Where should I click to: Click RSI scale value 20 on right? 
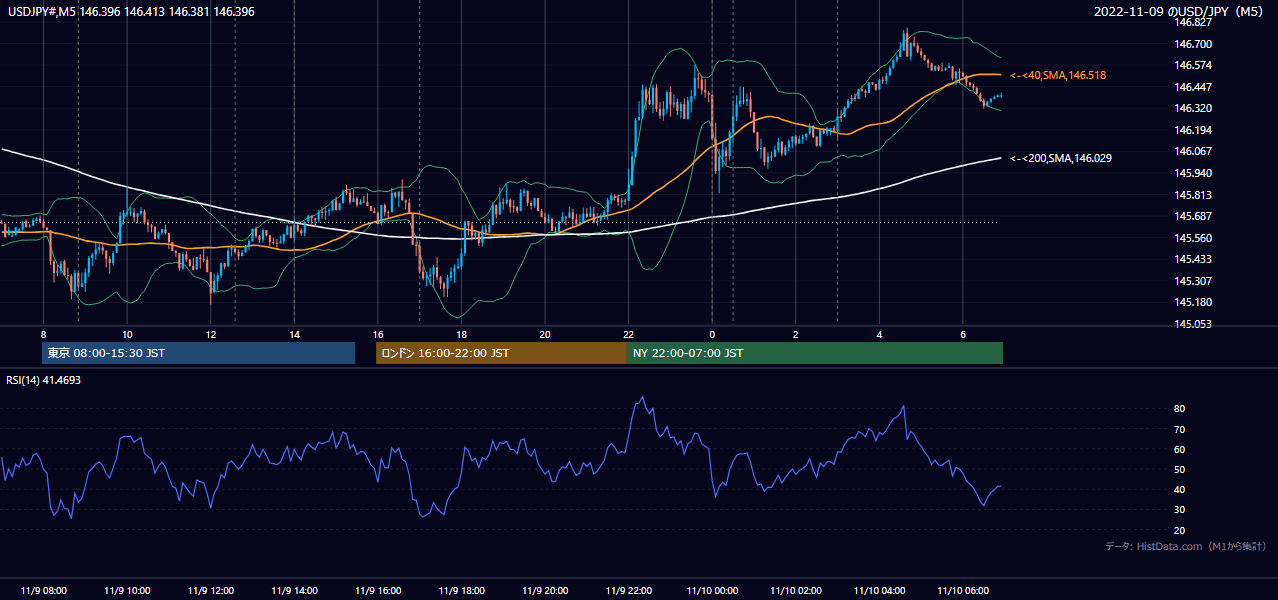1180,530
